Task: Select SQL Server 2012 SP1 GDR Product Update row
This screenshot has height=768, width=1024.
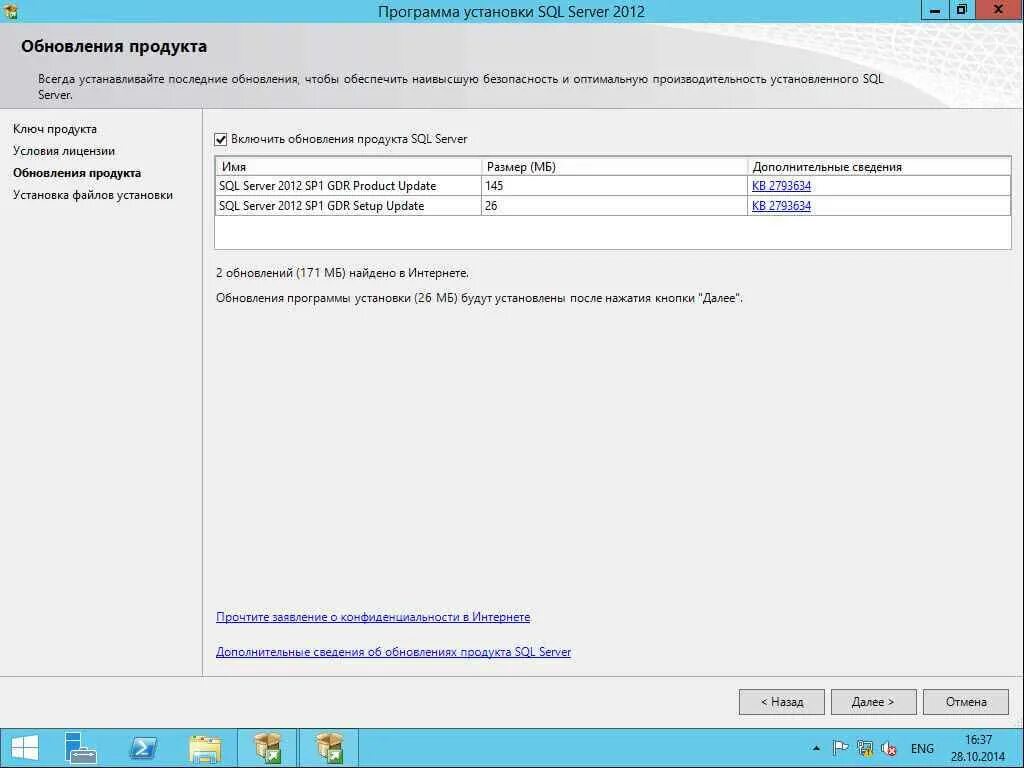Action: [x=613, y=186]
